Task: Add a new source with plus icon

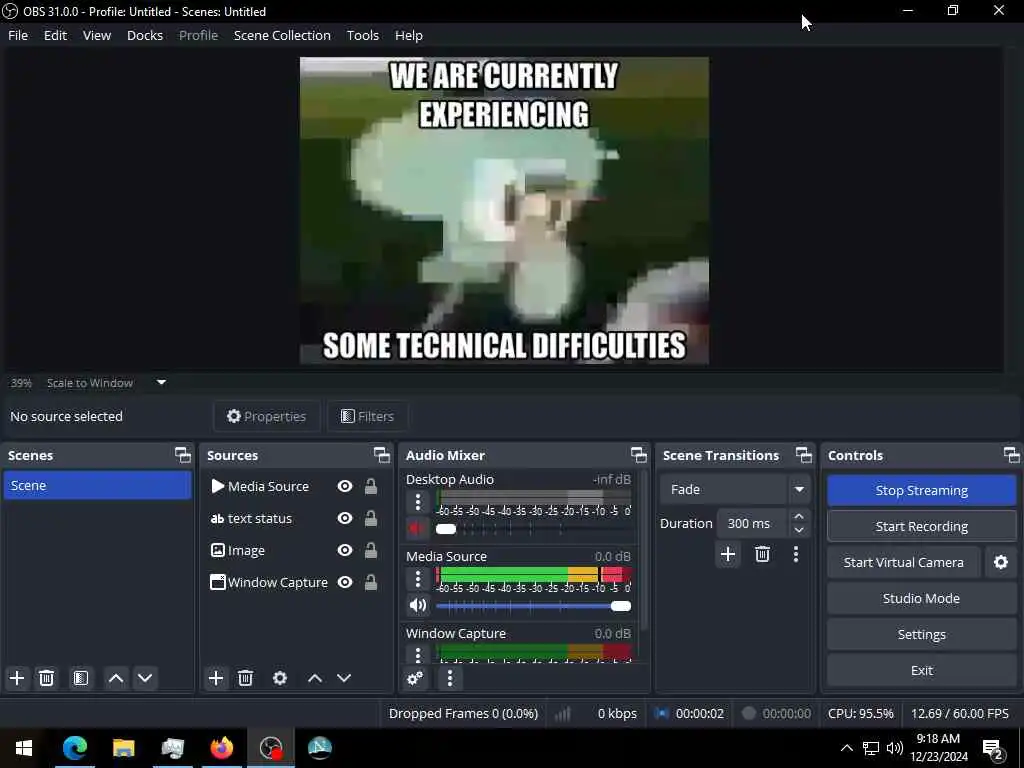Action: click(x=216, y=678)
